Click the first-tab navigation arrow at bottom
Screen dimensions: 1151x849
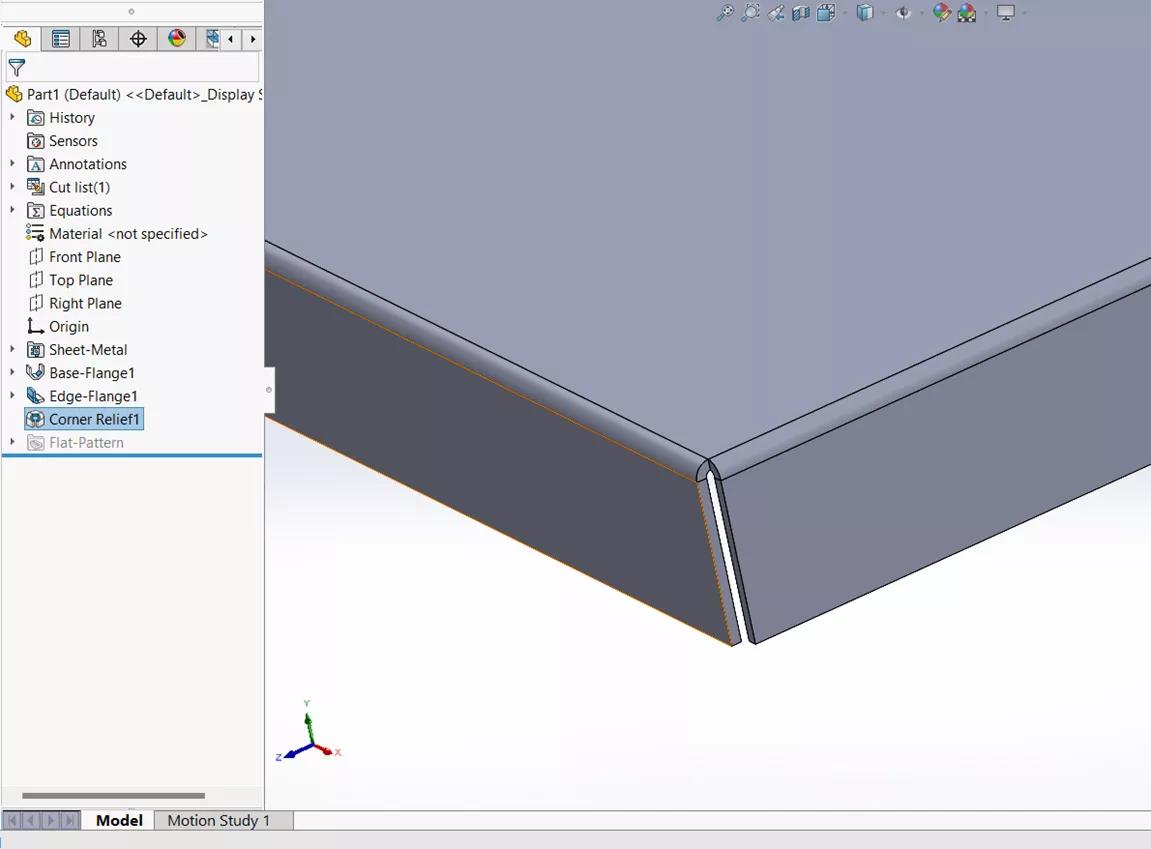point(12,820)
